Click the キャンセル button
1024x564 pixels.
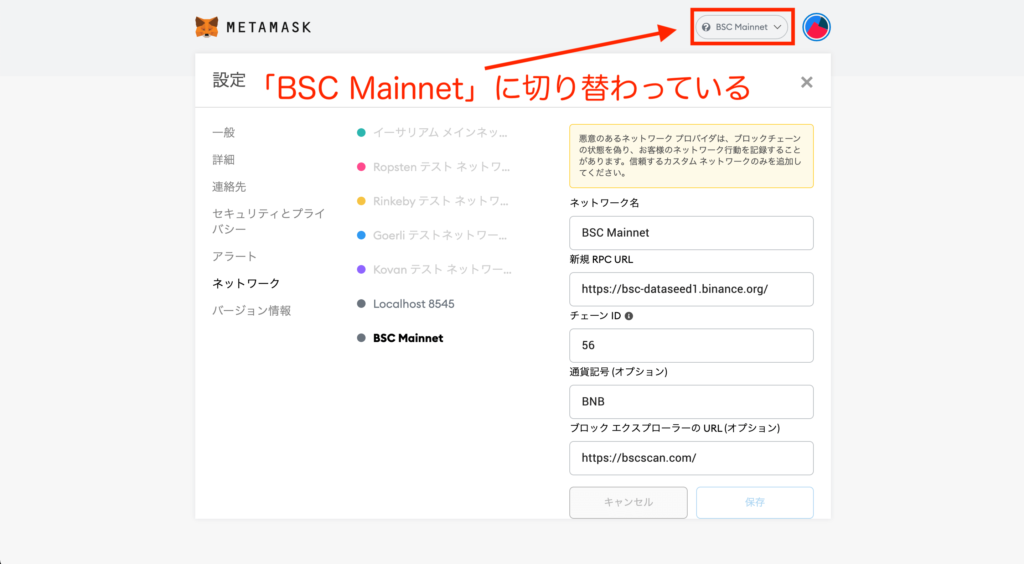click(x=628, y=503)
